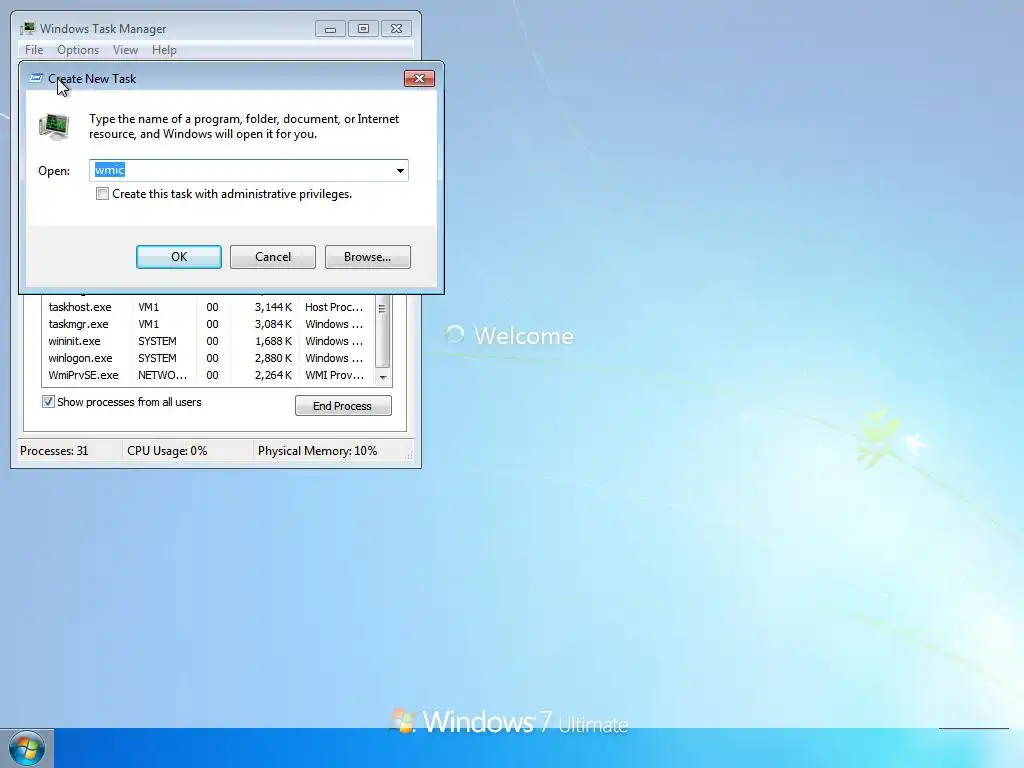Image resolution: width=1024 pixels, height=768 pixels.
Task: Click the Windows Start orb
Action: tap(27, 749)
